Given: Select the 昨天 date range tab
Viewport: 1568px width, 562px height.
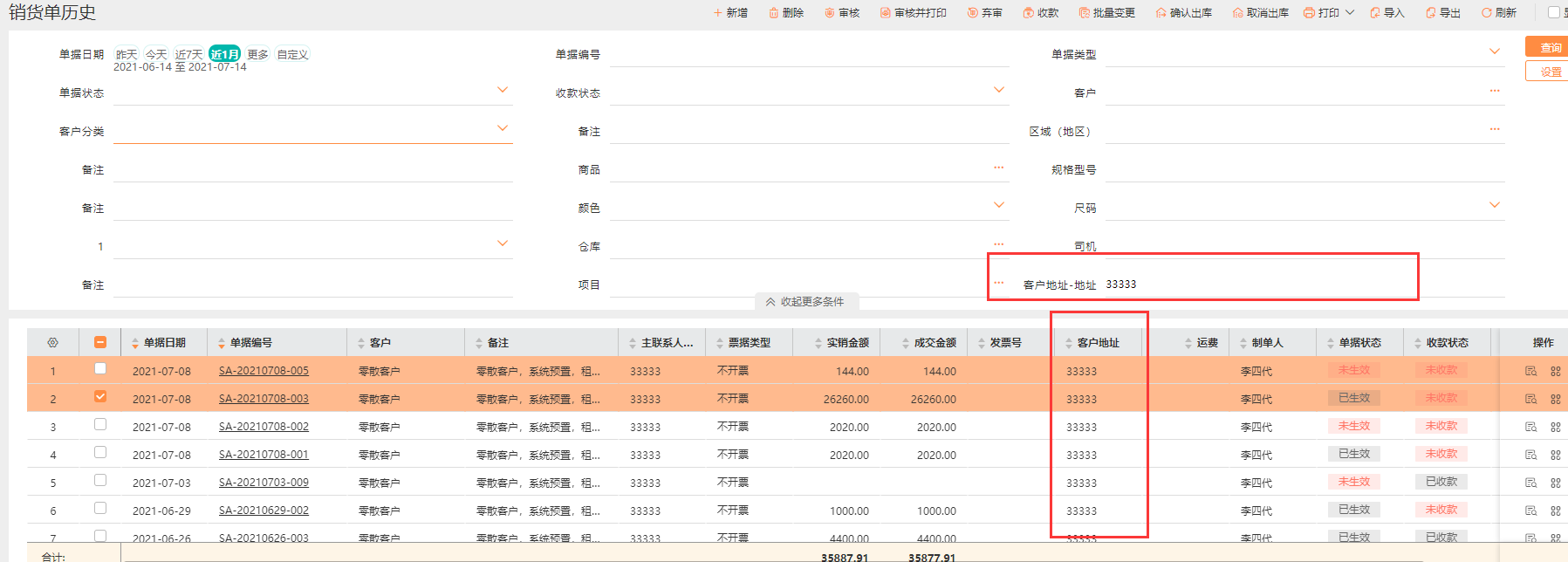Looking at the screenshot, I should [x=127, y=54].
